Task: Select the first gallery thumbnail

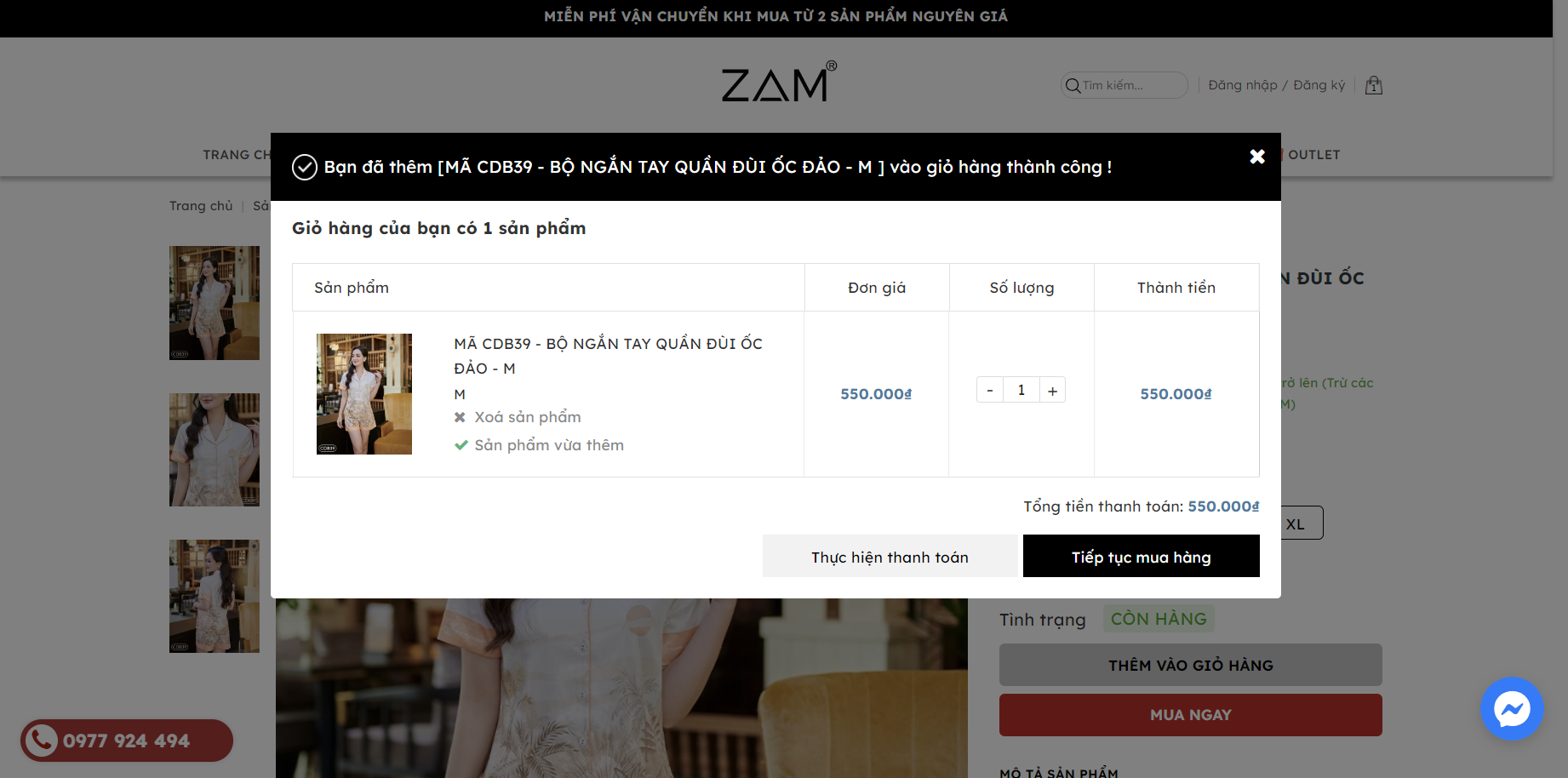Action: (215, 303)
